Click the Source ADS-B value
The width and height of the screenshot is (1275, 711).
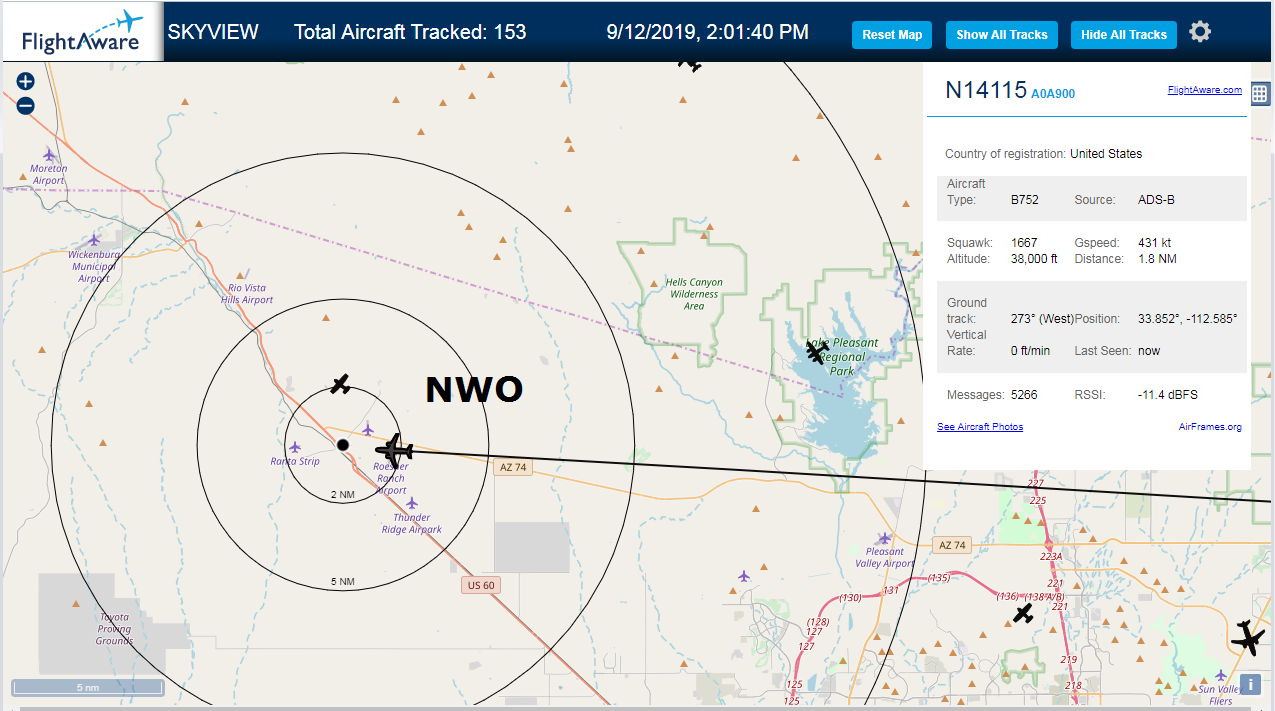click(1156, 200)
